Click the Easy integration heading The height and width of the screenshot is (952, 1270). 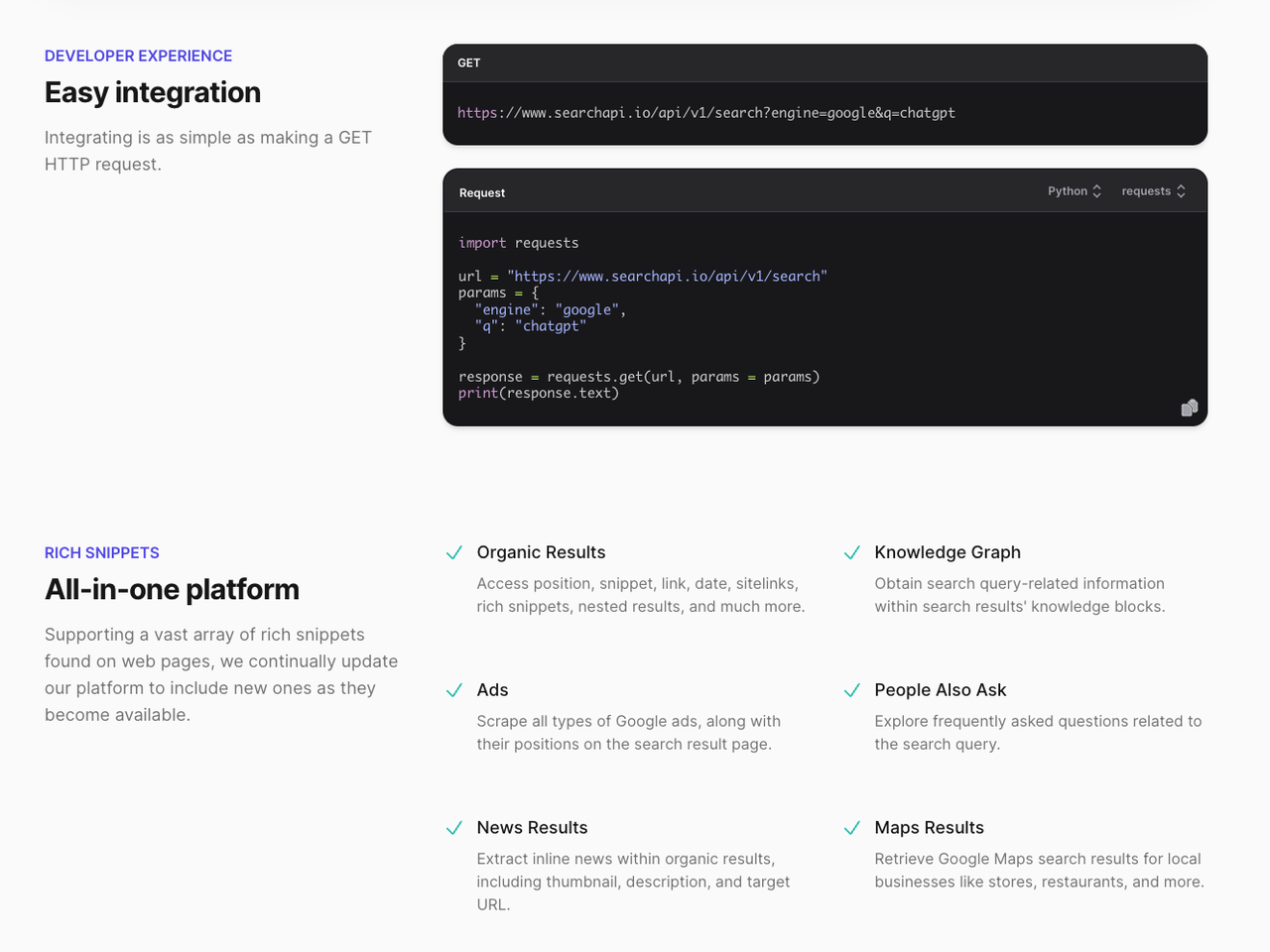pos(153,92)
